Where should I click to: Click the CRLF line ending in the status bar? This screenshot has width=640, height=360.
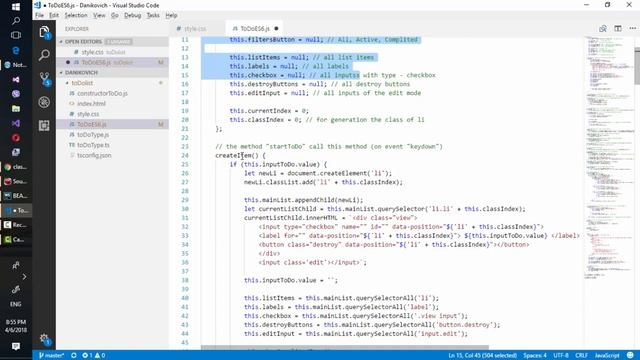pos(581,356)
